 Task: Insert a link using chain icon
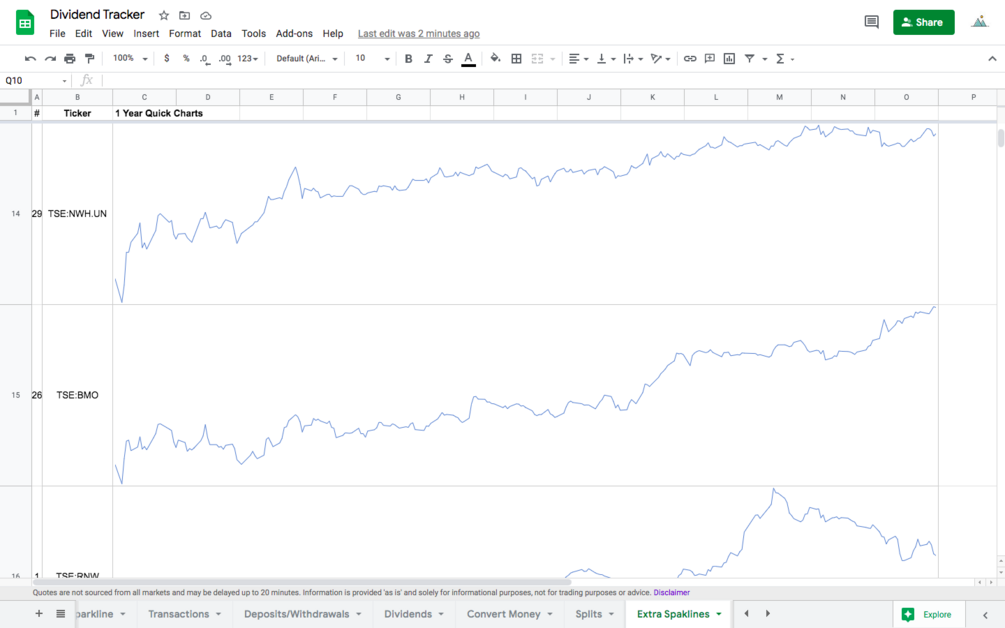pyautogui.click(x=690, y=58)
